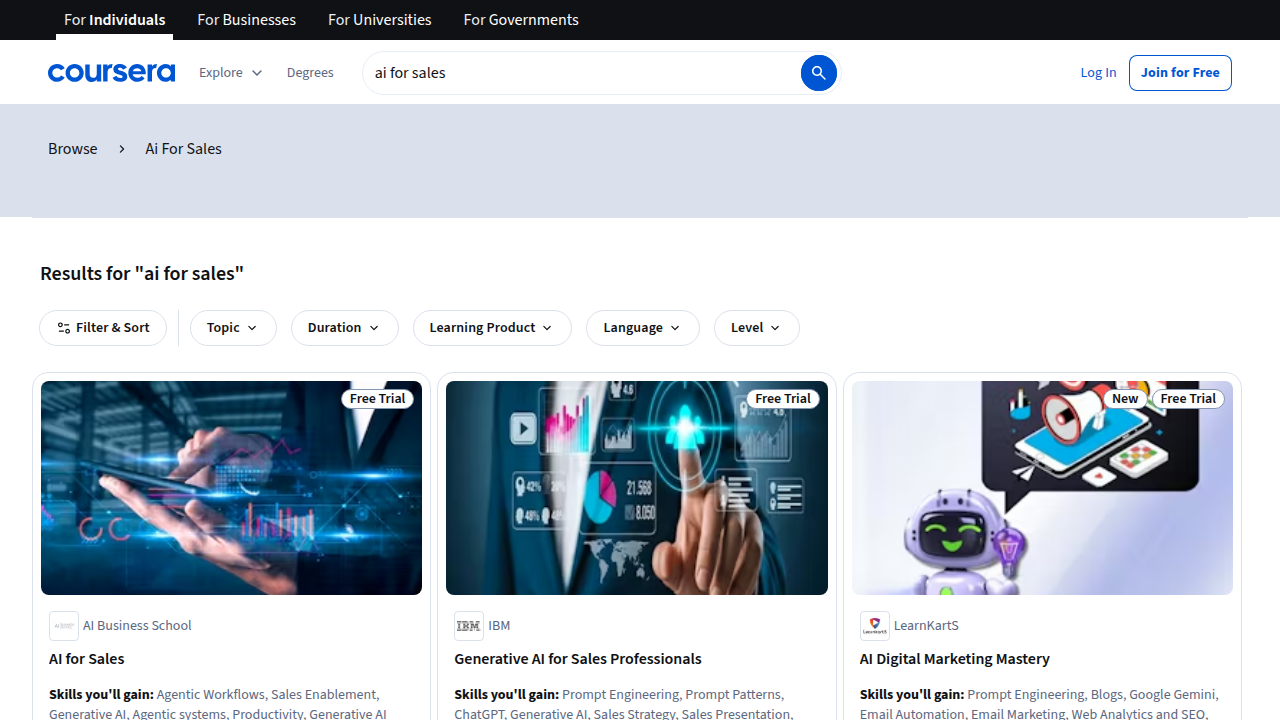Image resolution: width=1280 pixels, height=720 pixels.
Task: Click the Log In link
Action: coord(1098,73)
